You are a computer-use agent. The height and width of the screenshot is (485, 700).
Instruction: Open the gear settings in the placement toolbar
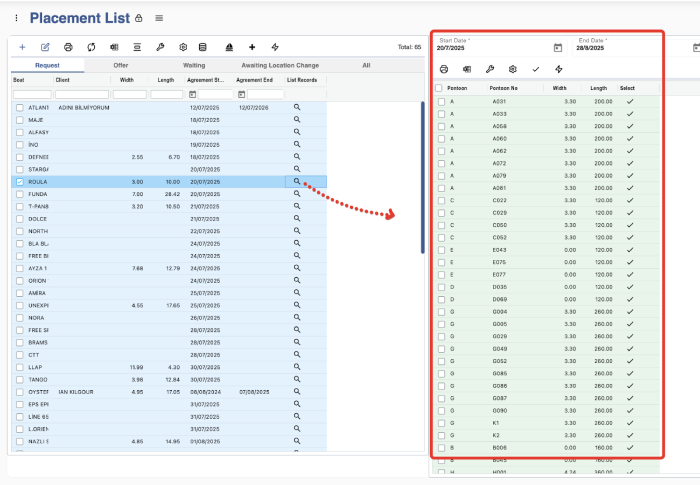coord(183,47)
